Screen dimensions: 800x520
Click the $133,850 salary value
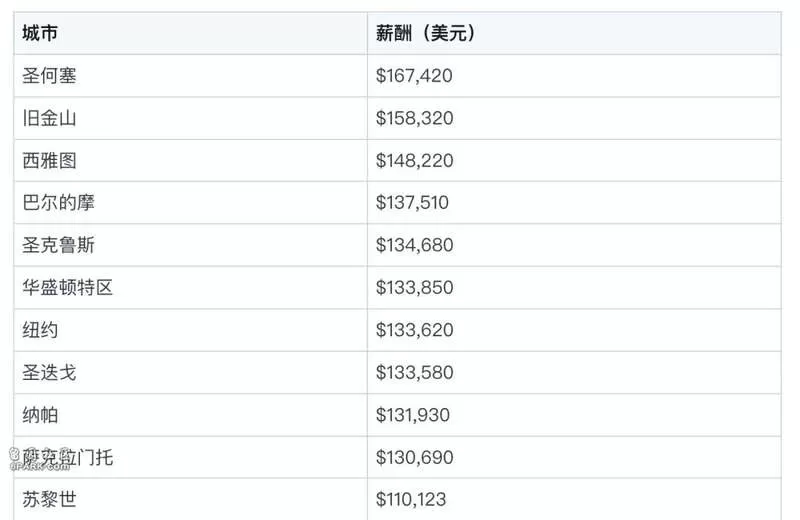coord(414,288)
